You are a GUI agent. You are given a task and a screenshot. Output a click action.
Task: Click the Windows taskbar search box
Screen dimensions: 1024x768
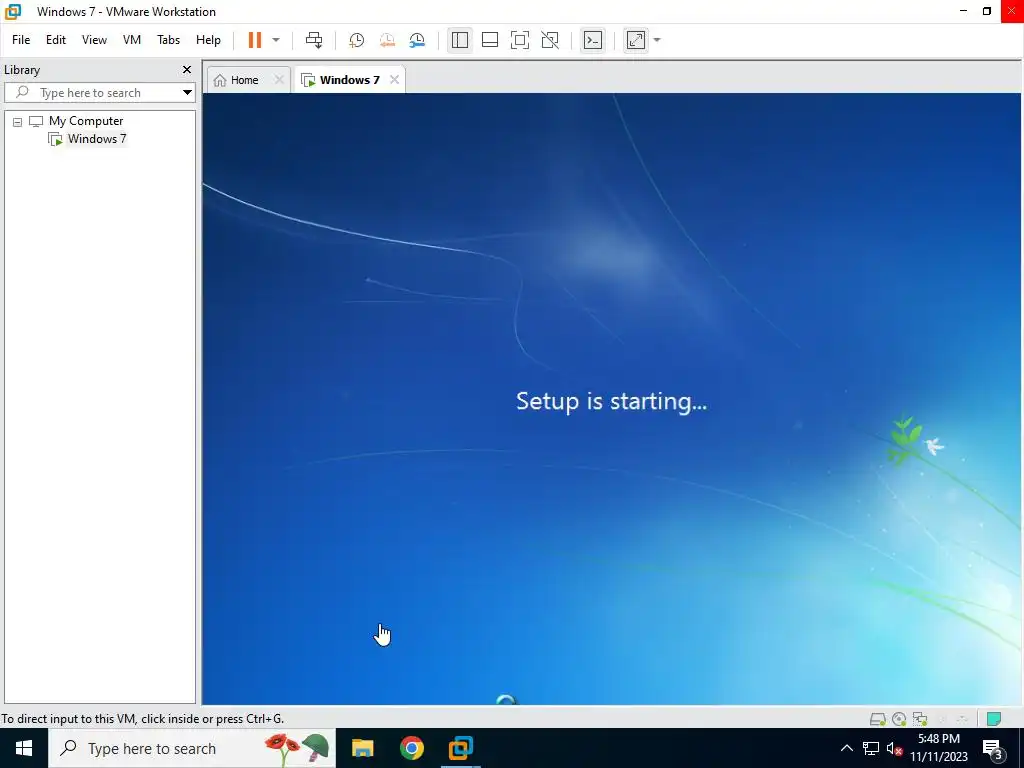192,748
